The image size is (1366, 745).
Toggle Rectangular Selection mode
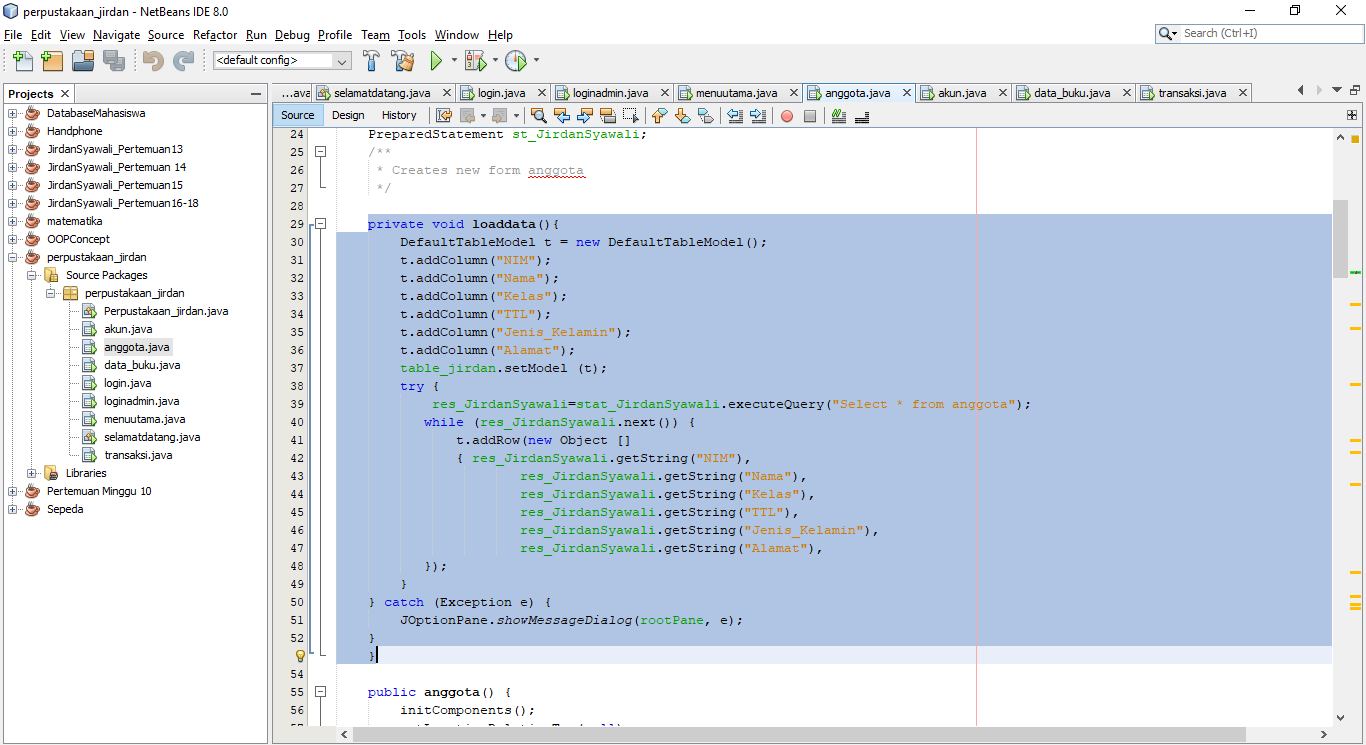pos(632,116)
